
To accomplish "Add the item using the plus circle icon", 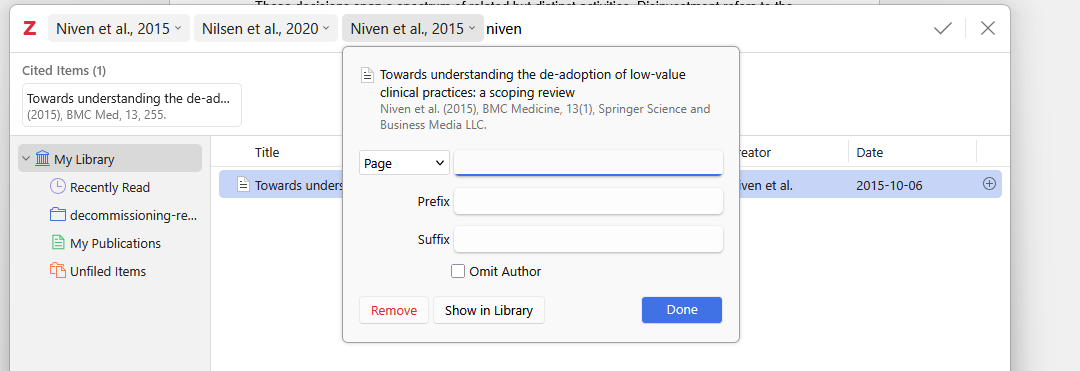I will click(x=989, y=184).
